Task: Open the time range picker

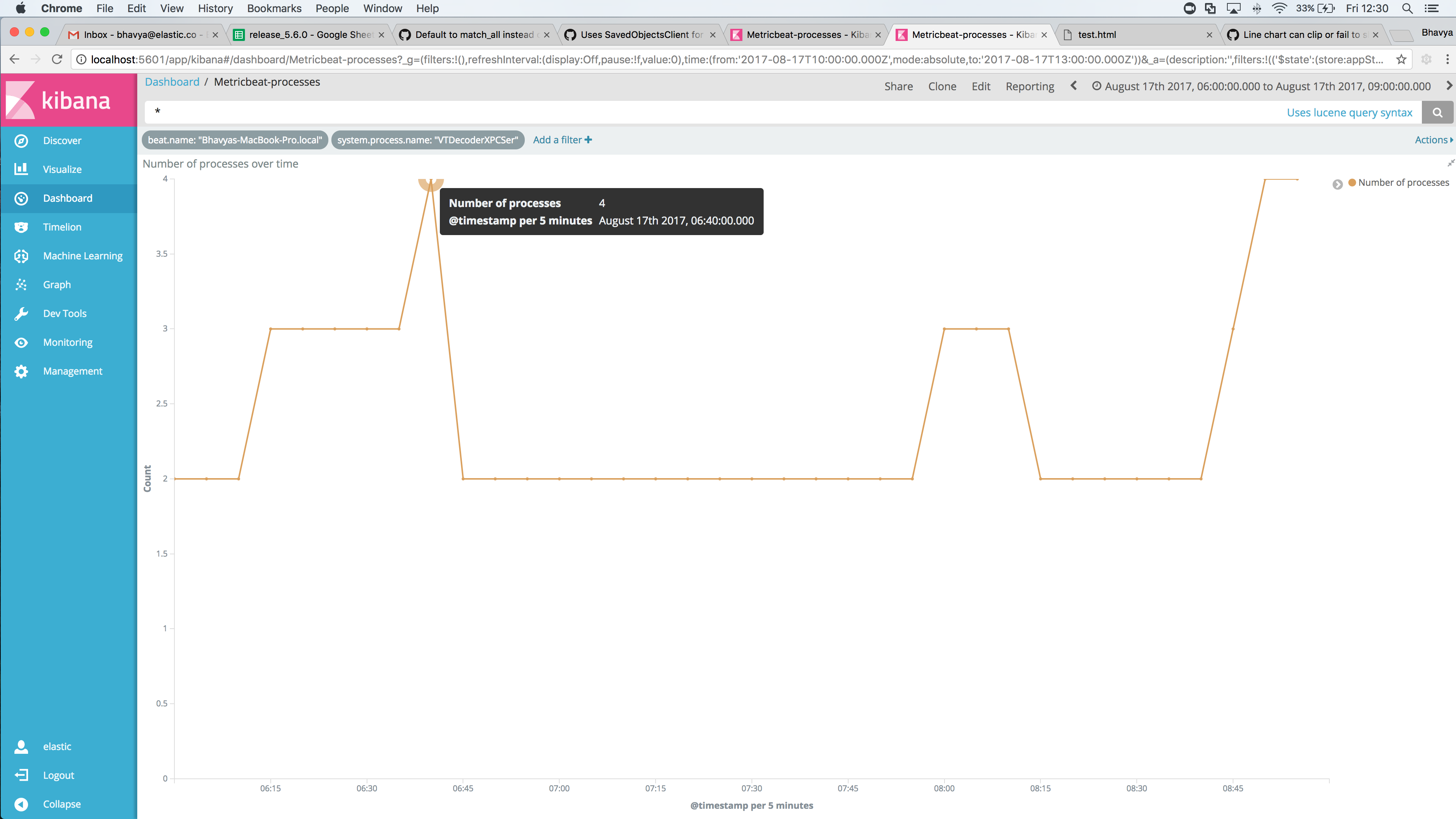Action: pyautogui.click(x=1261, y=86)
